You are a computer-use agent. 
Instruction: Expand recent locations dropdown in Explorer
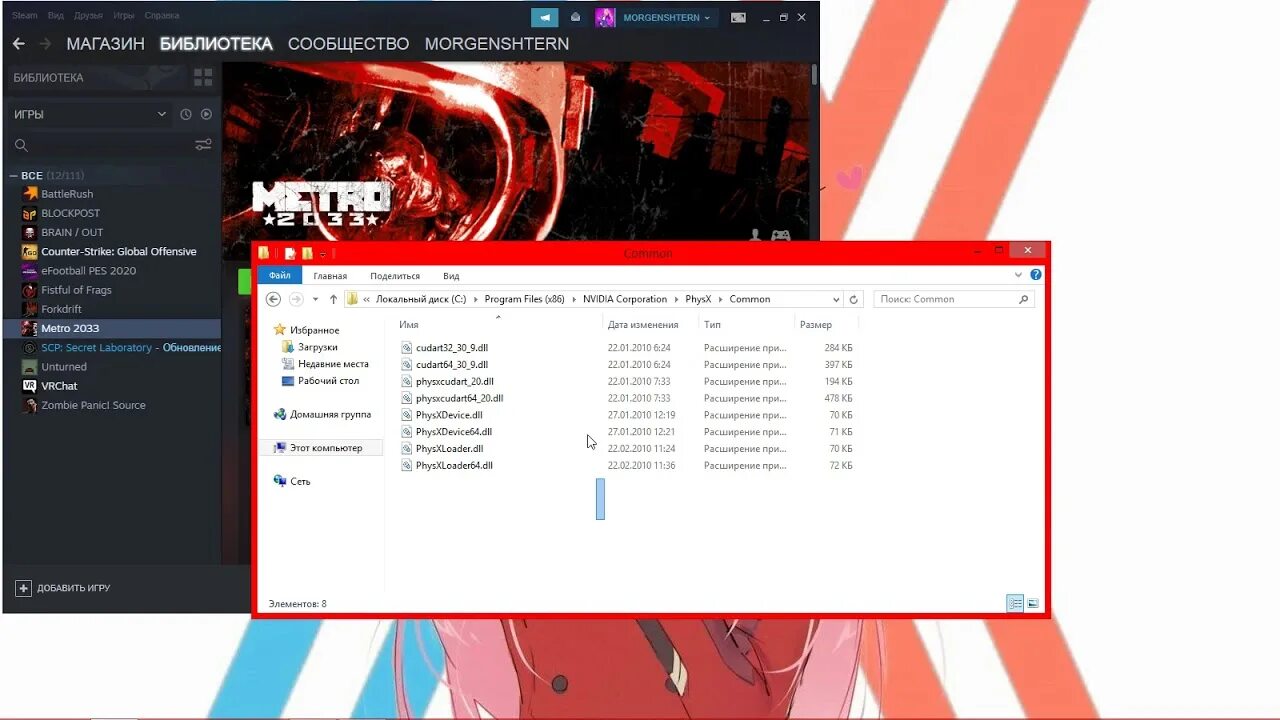(x=315, y=299)
